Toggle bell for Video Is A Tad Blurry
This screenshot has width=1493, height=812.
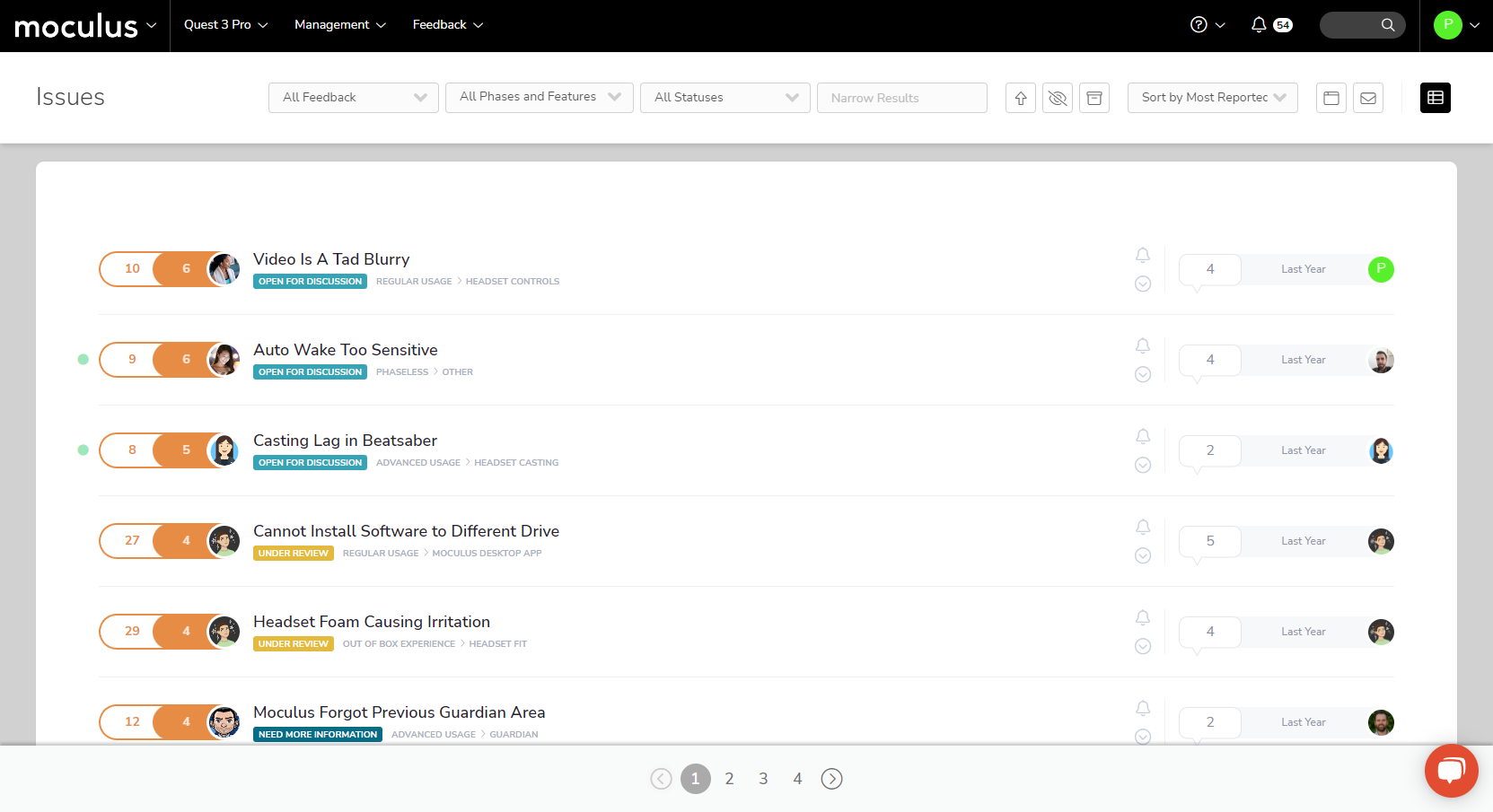point(1143,255)
